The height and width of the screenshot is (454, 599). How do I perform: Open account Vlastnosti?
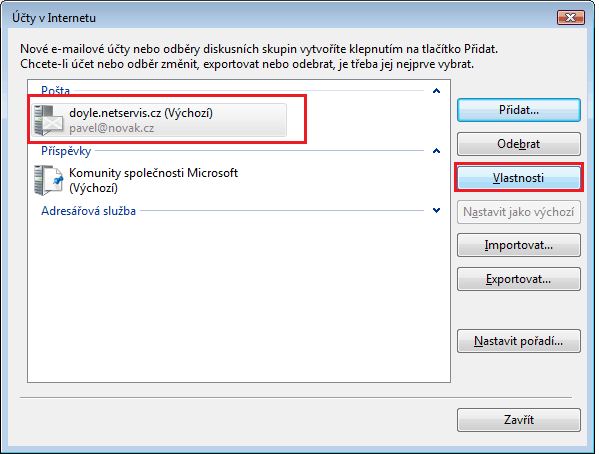coord(519,178)
